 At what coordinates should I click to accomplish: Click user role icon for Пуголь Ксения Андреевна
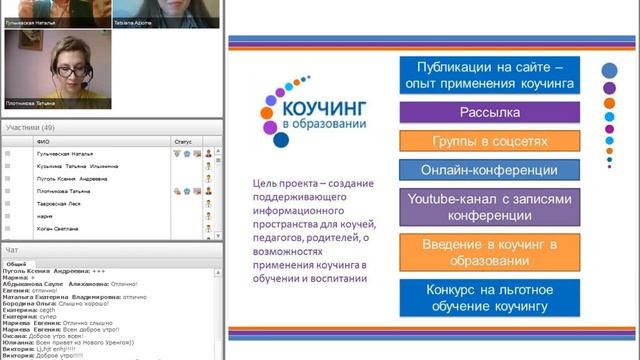coord(209,179)
